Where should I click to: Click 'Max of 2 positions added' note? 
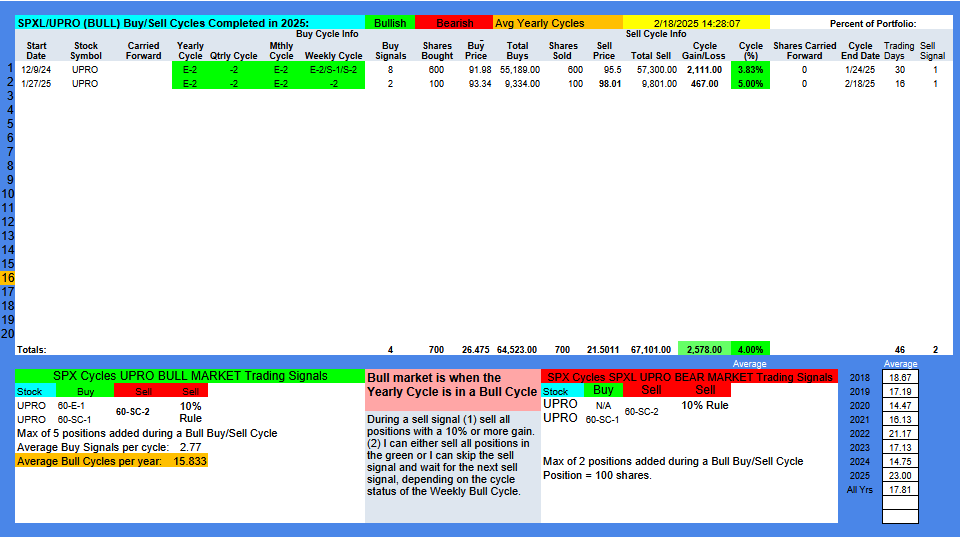click(673, 462)
